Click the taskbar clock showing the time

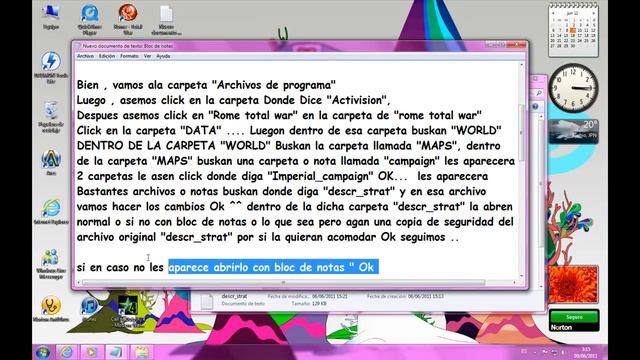(587, 352)
